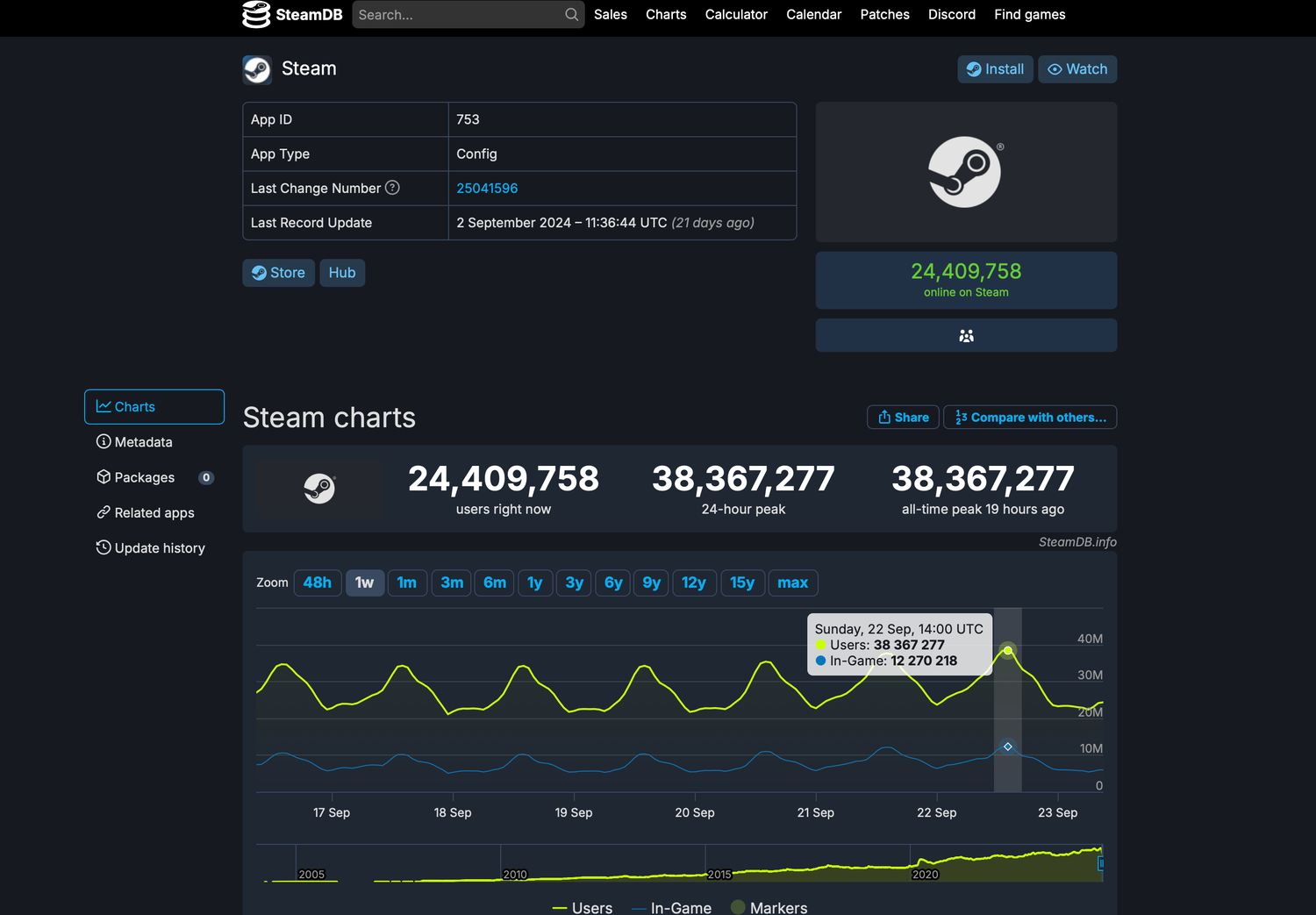Select the Charts sidebar tab
The width and height of the screenshot is (1316, 915).
coord(154,407)
